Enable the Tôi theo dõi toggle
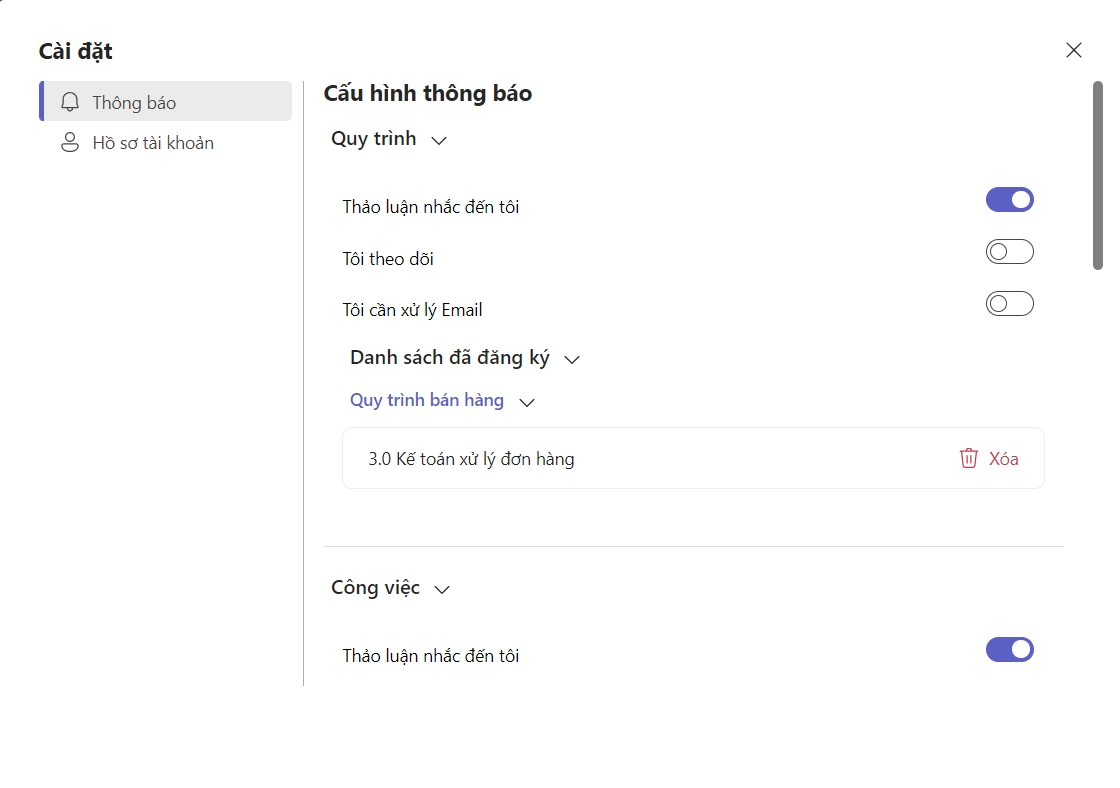1120x788 pixels. (1009, 252)
